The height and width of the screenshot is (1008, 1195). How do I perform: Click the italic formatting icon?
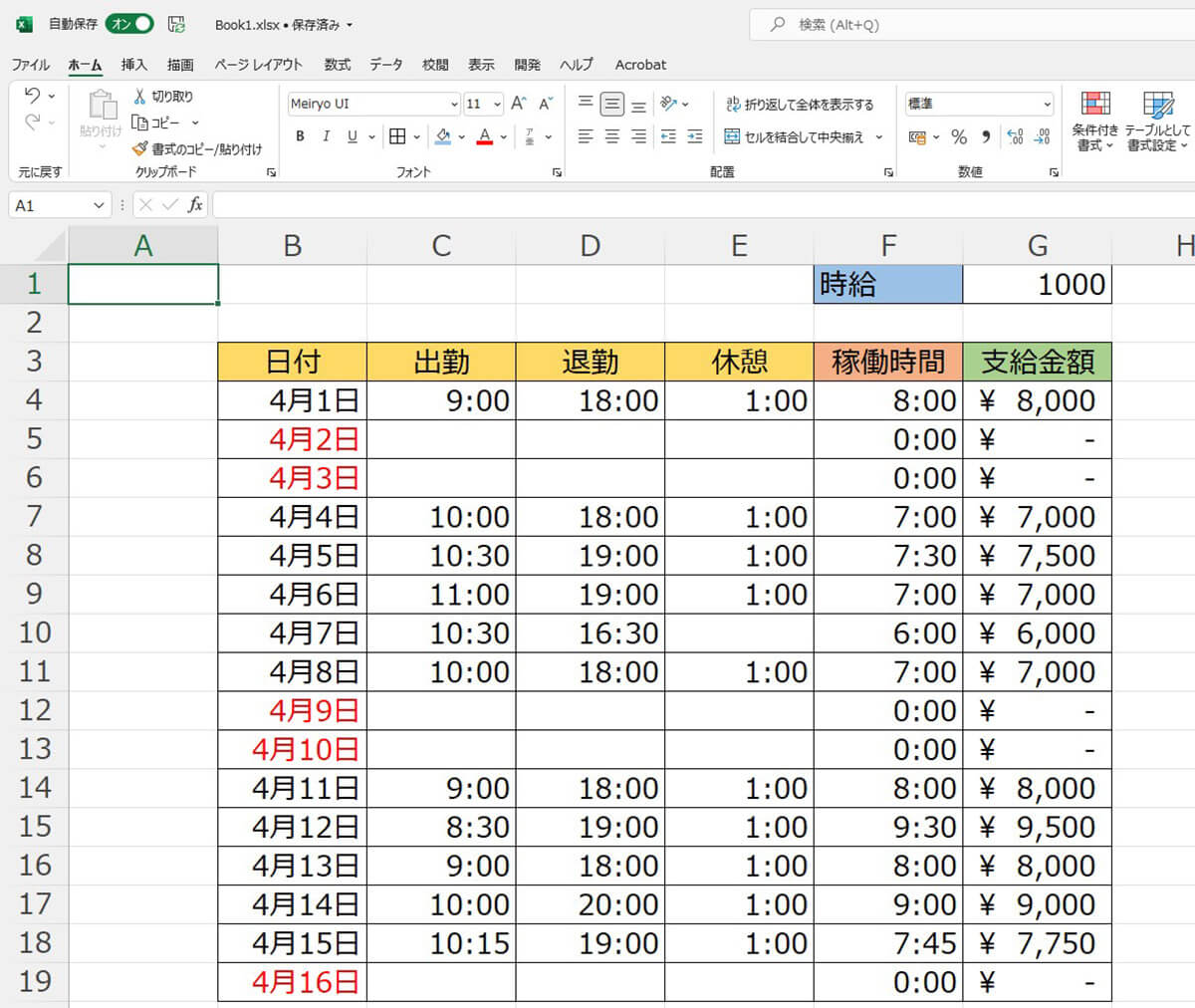point(327,136)
